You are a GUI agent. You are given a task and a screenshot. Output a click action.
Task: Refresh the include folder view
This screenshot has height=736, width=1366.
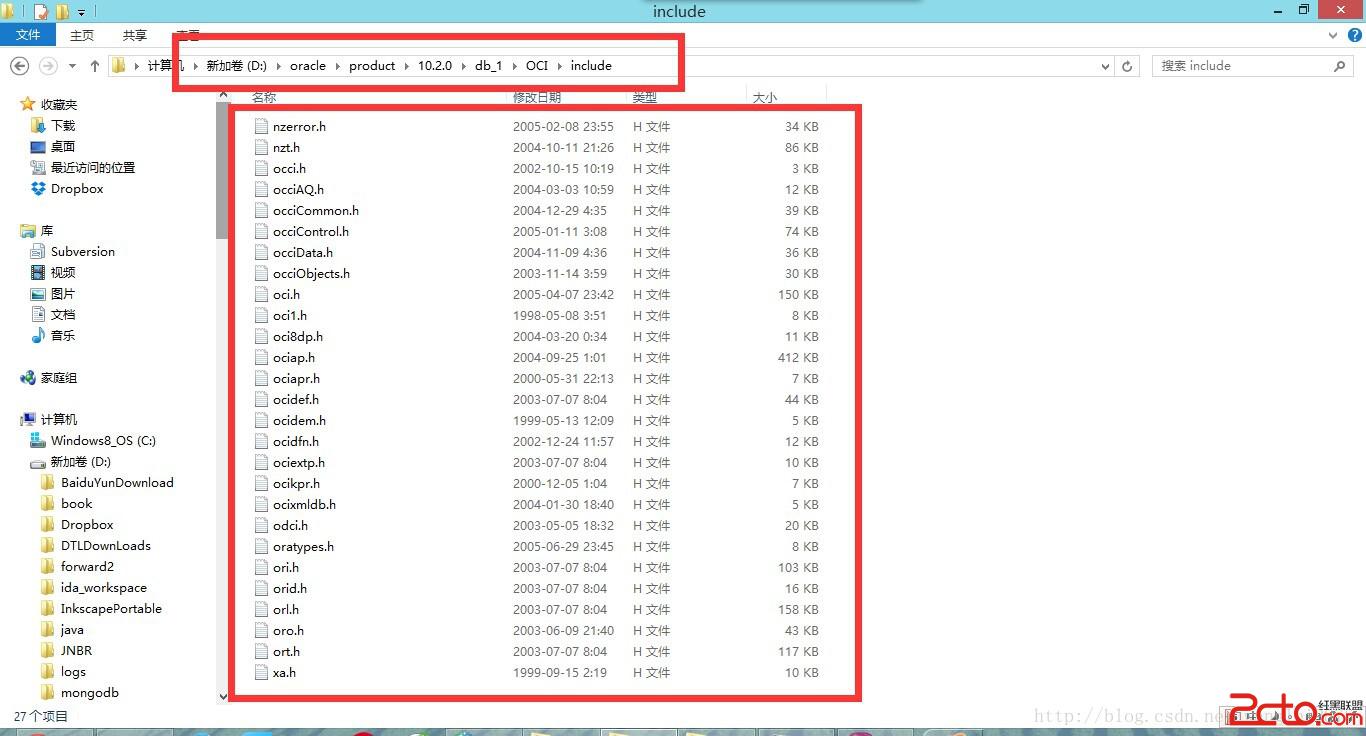[1127, 66]
